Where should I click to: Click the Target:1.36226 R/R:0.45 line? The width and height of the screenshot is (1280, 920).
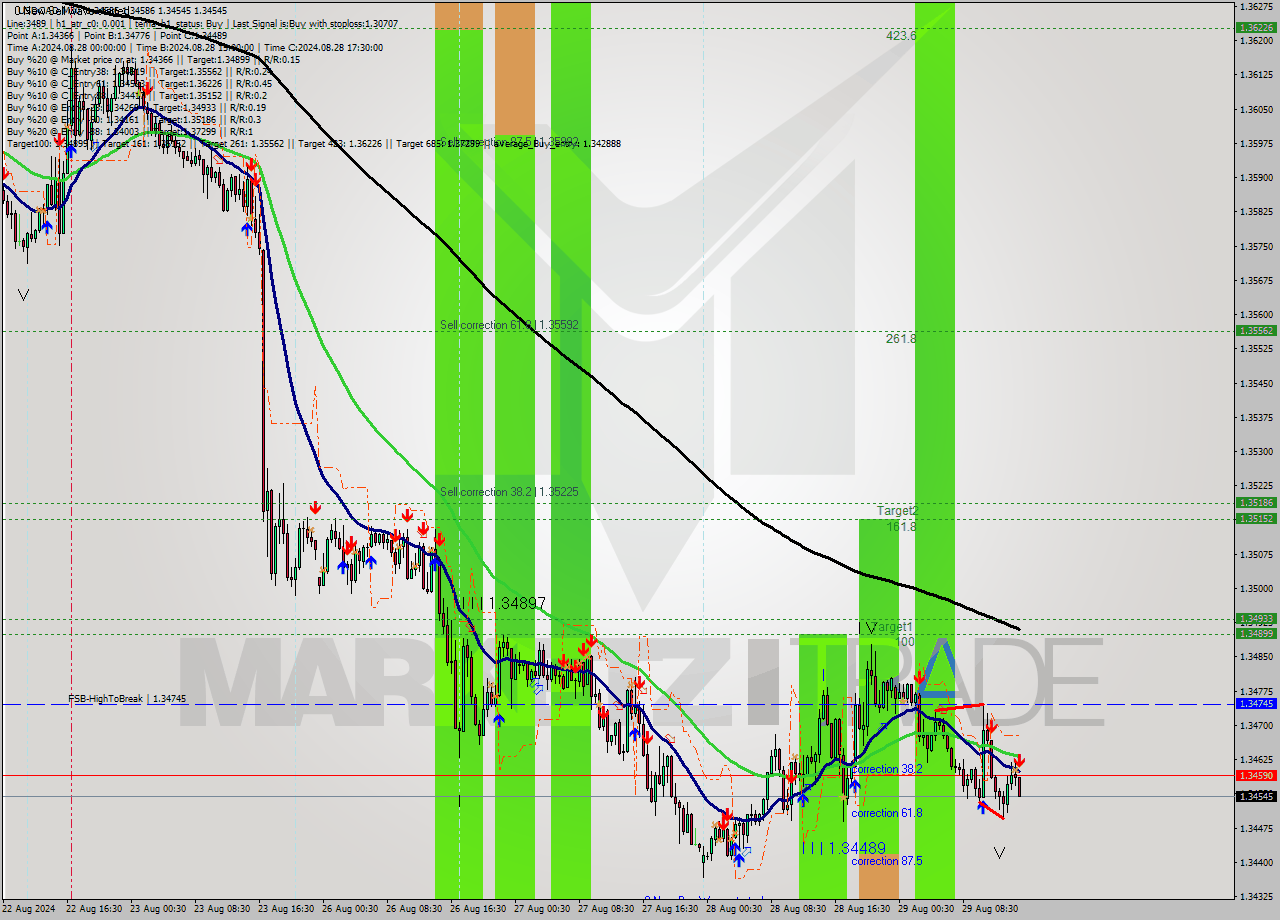click(x=139, y=83)
